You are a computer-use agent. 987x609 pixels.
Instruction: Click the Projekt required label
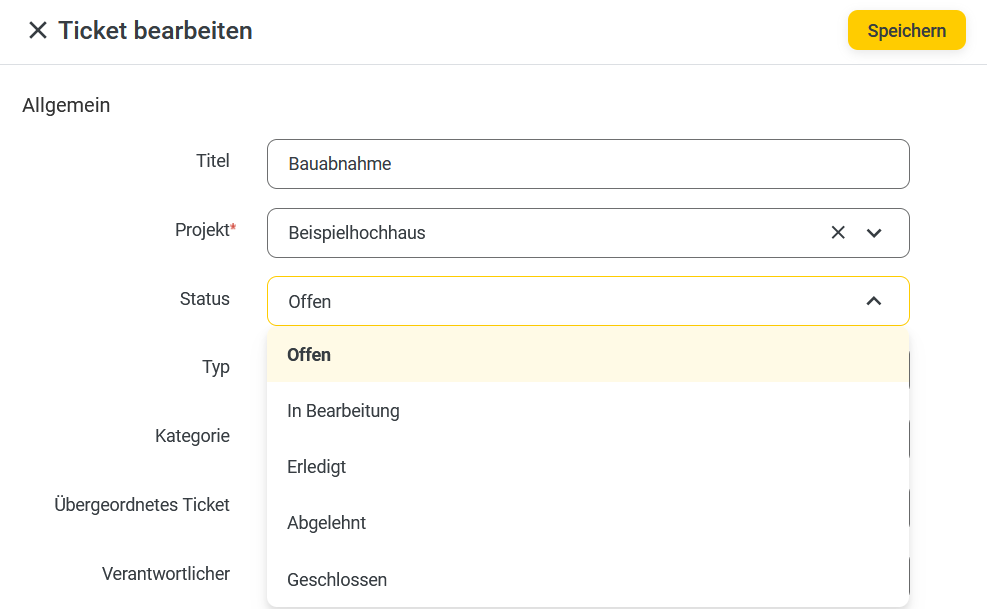[205, 230]
